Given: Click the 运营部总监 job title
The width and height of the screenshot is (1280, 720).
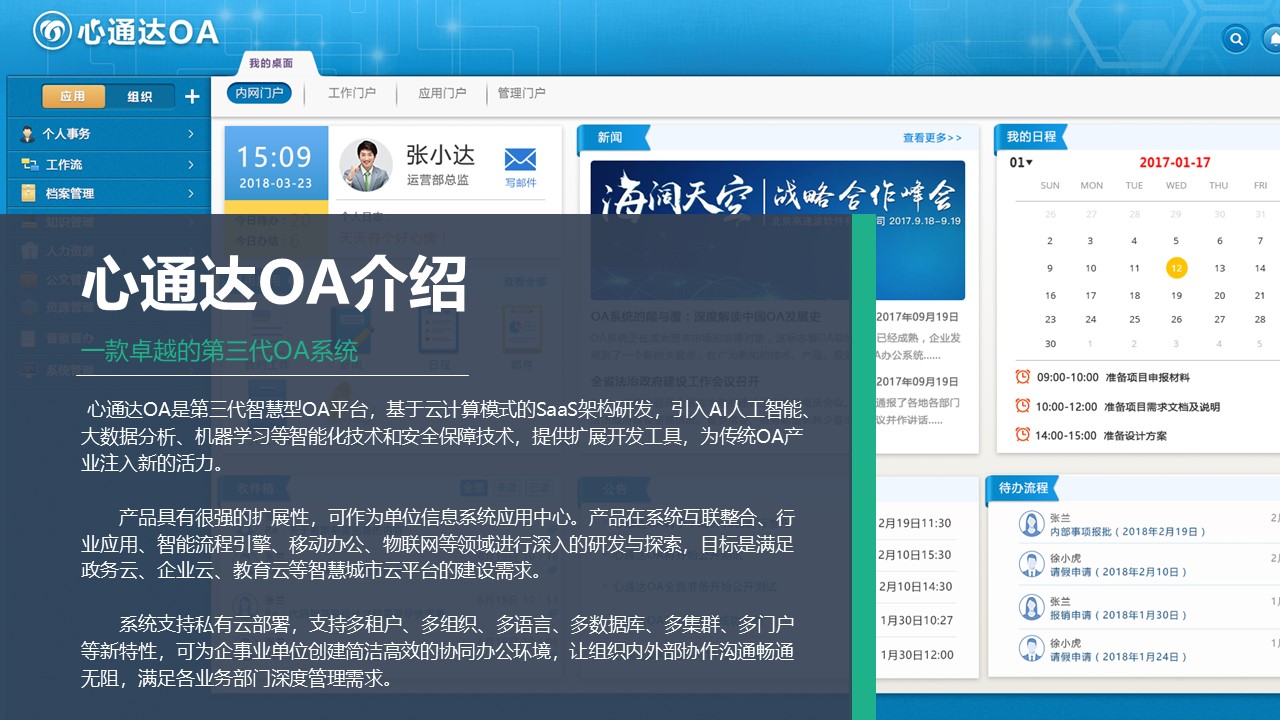Looking at the screenshot, I should pos(437,181).
